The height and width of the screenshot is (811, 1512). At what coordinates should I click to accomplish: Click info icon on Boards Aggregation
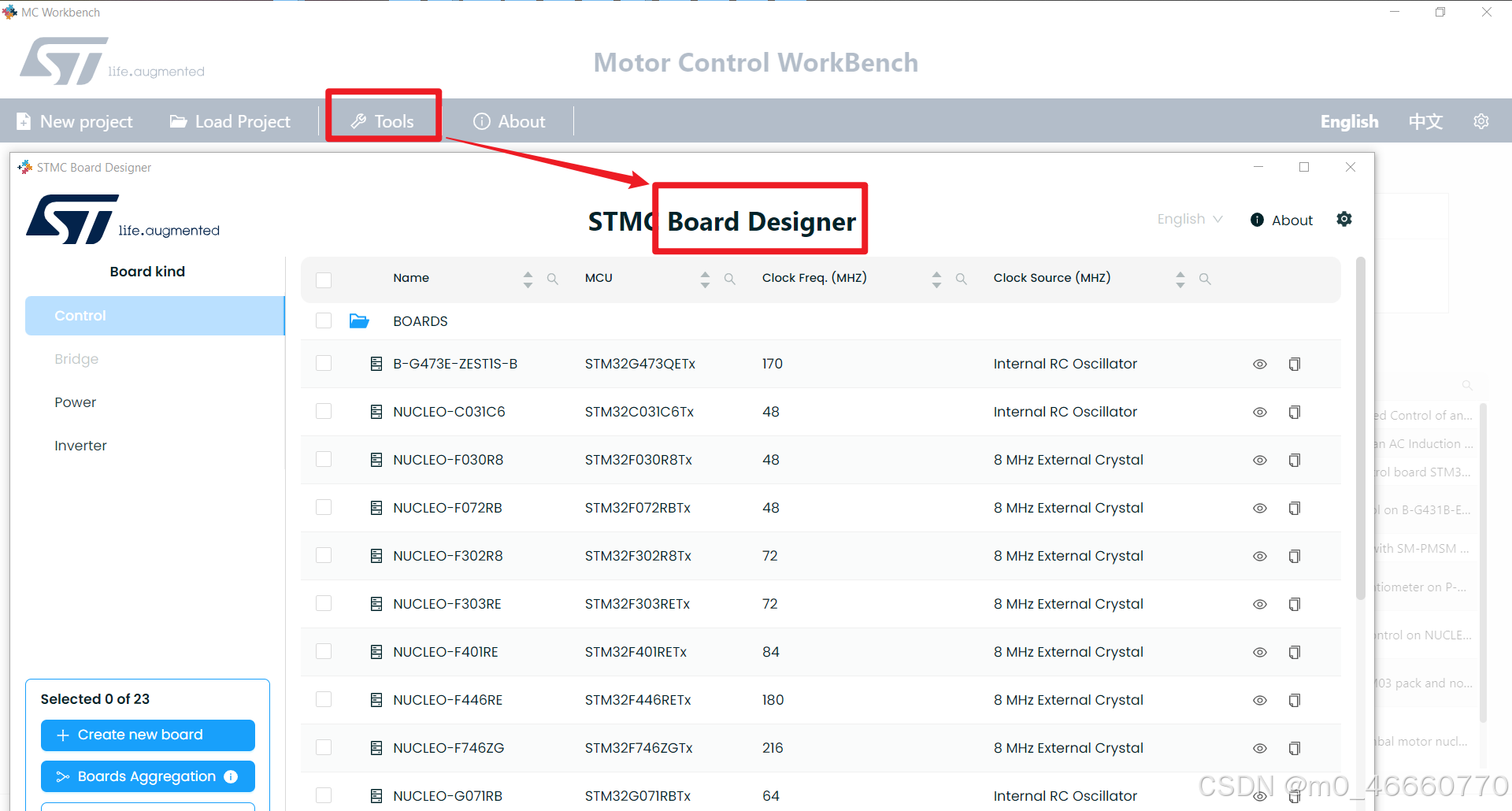tap(231, 776)
